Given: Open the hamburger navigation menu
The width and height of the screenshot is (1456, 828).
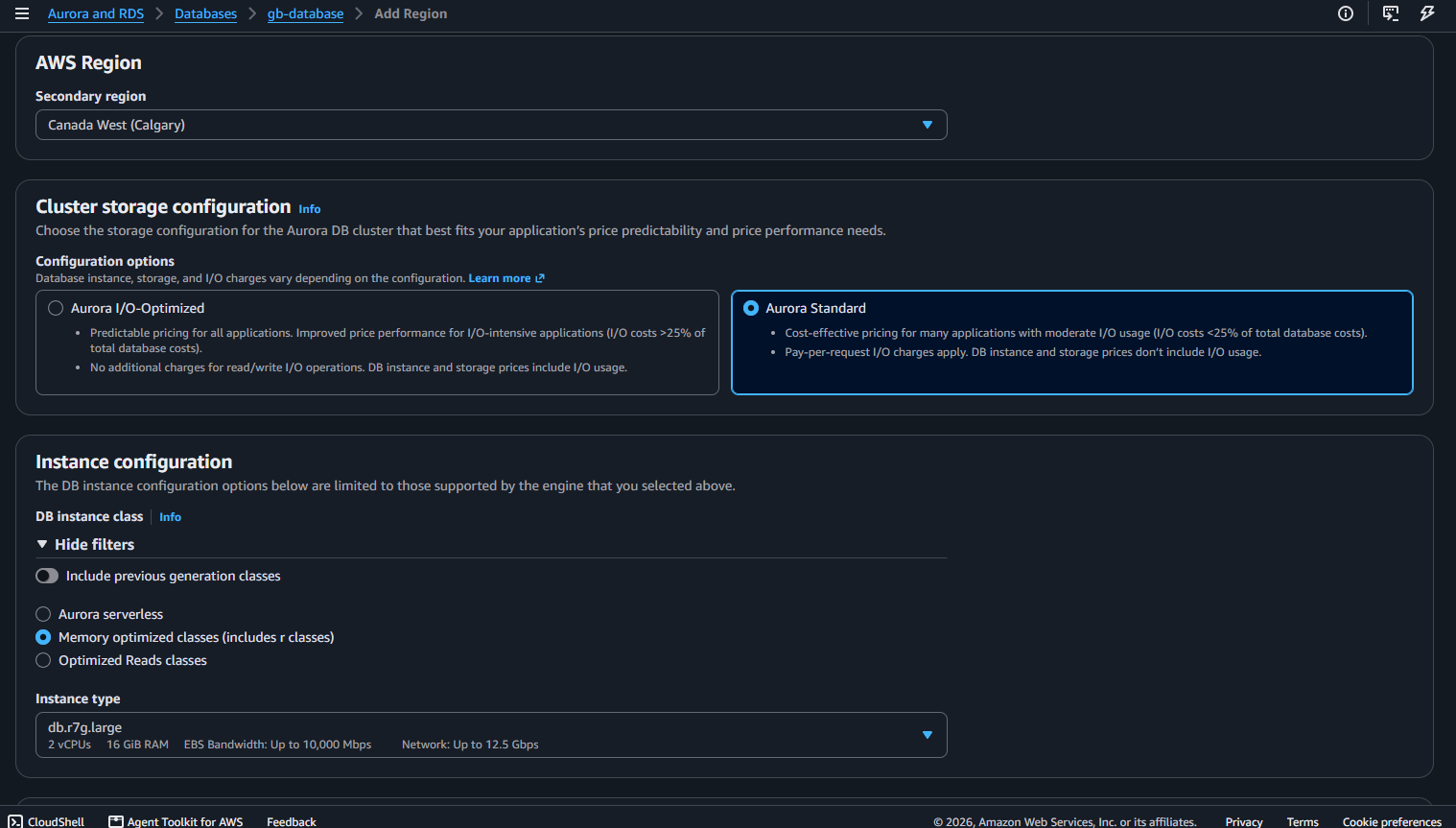Looking at the screenshot, I should pyautogui.click(x=22, y=13).
